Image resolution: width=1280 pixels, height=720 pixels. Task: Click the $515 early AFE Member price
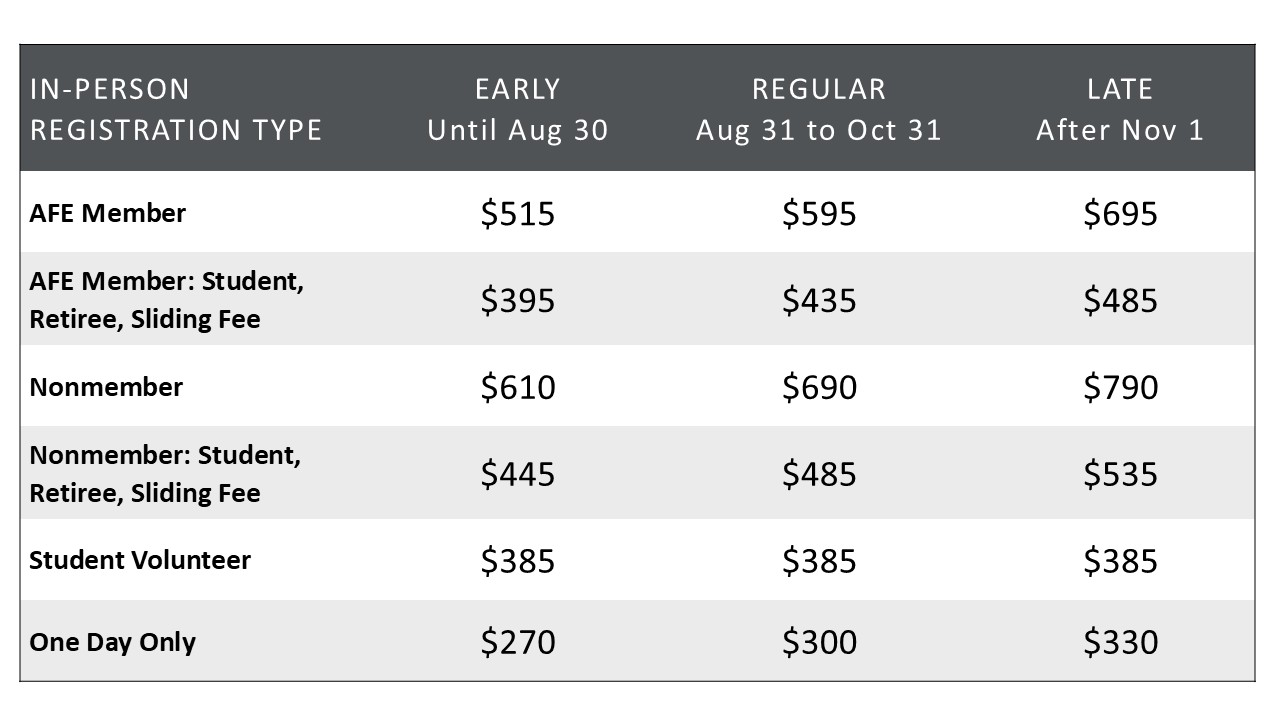pyautogui.click(x=517, y=213)
